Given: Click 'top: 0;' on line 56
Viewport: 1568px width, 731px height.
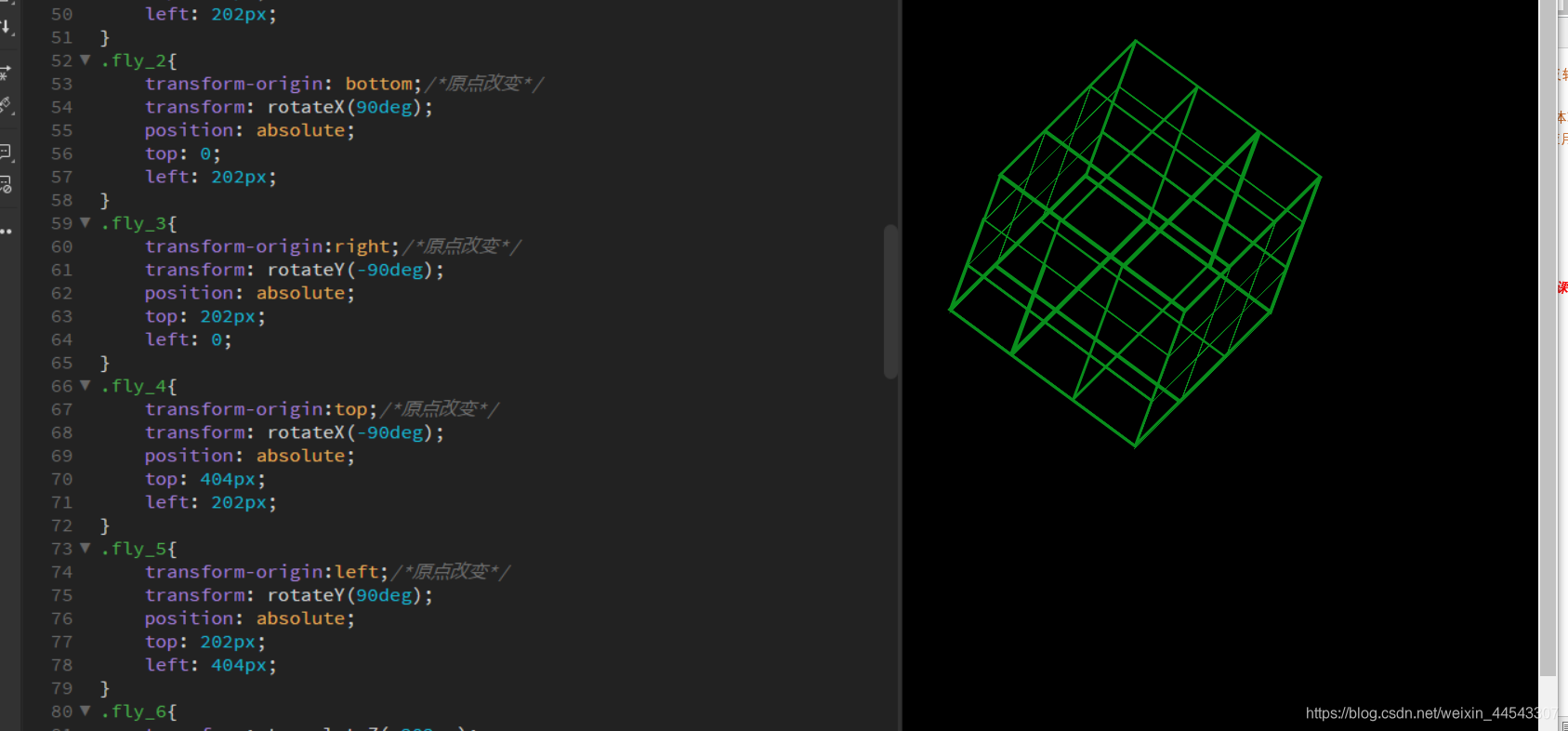Looking at the screenshot, I should 183,153.
